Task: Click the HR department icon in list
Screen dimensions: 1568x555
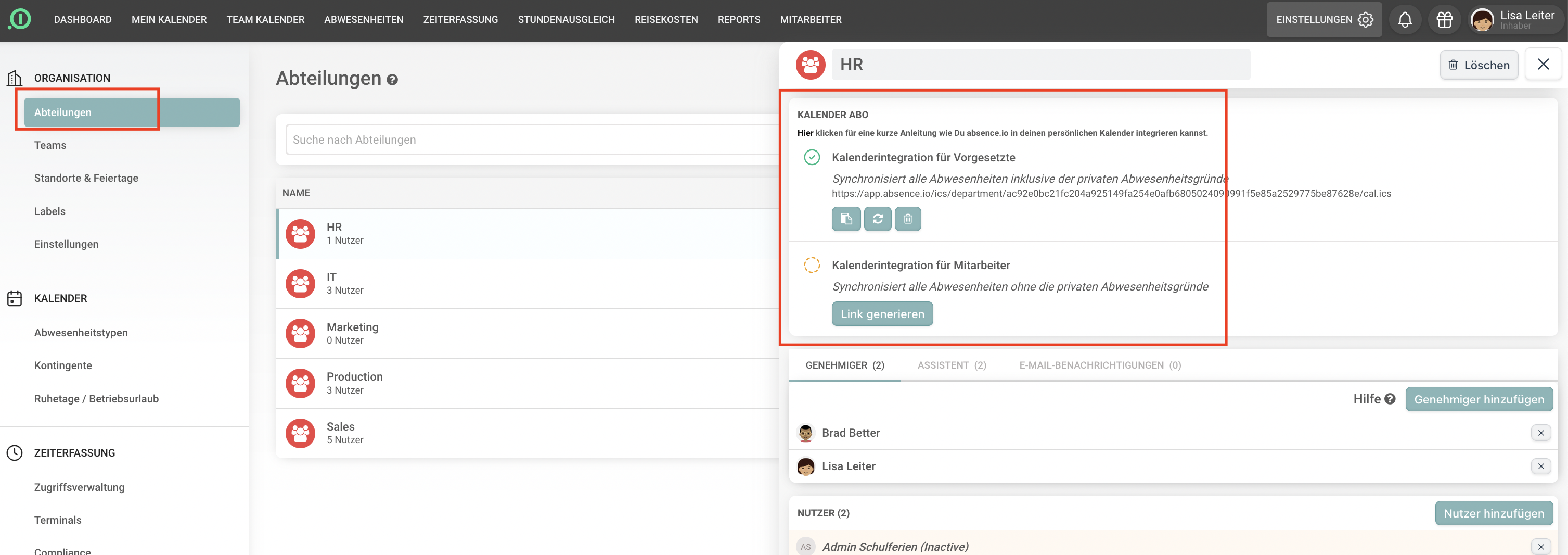Action: click(x=301, y=234)
